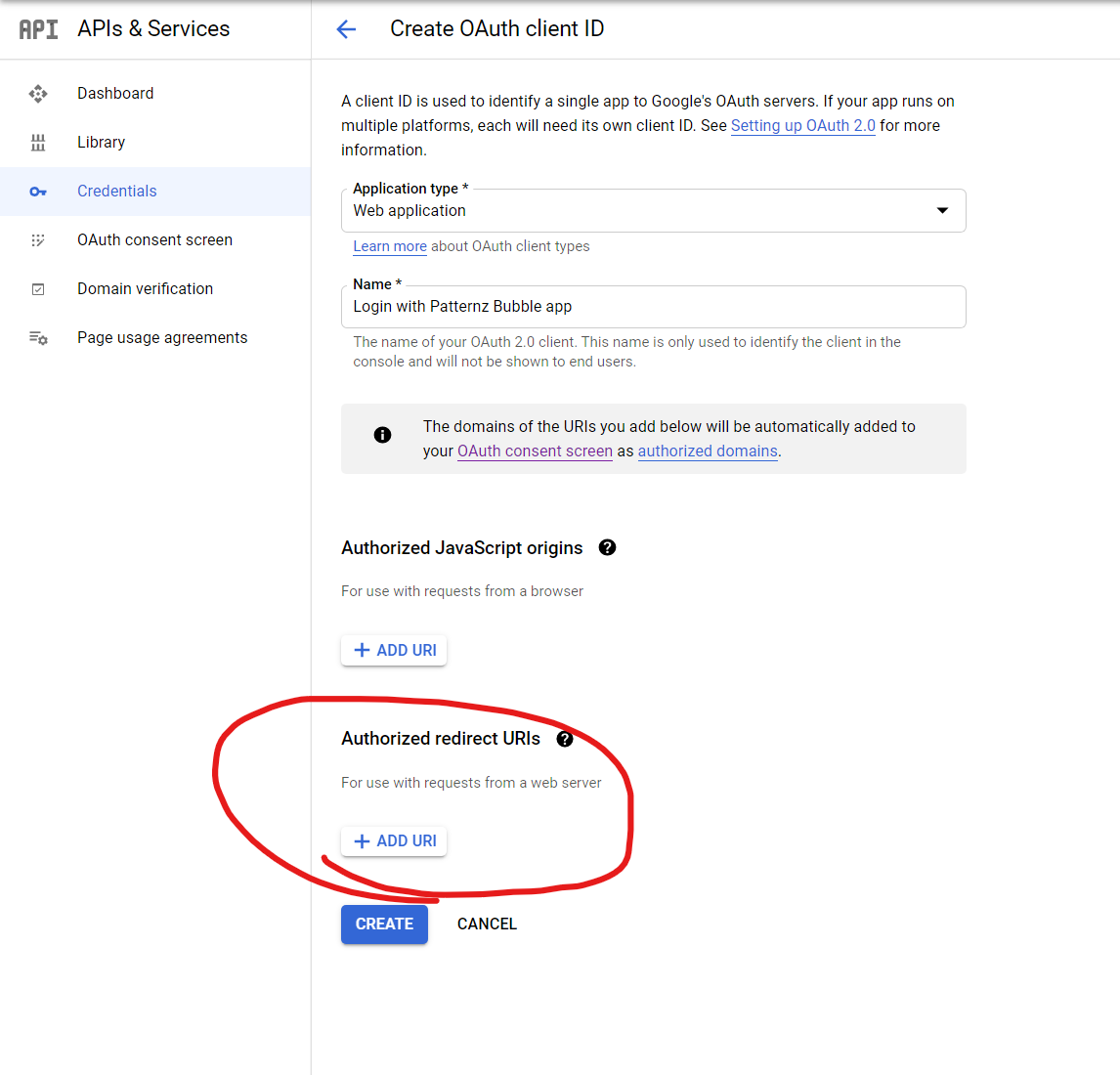
Task: Click the Credentials key icon
Action: 38,192
